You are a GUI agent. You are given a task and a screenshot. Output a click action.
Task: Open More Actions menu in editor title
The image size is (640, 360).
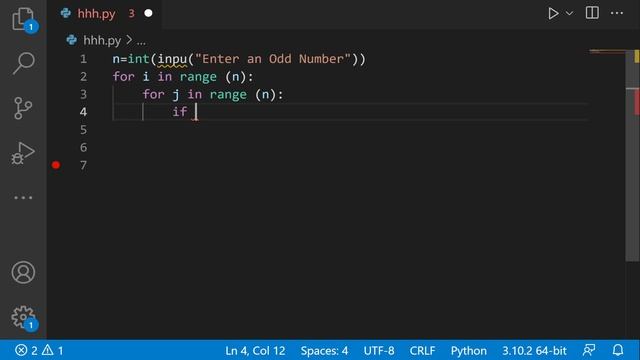point(617,13)
